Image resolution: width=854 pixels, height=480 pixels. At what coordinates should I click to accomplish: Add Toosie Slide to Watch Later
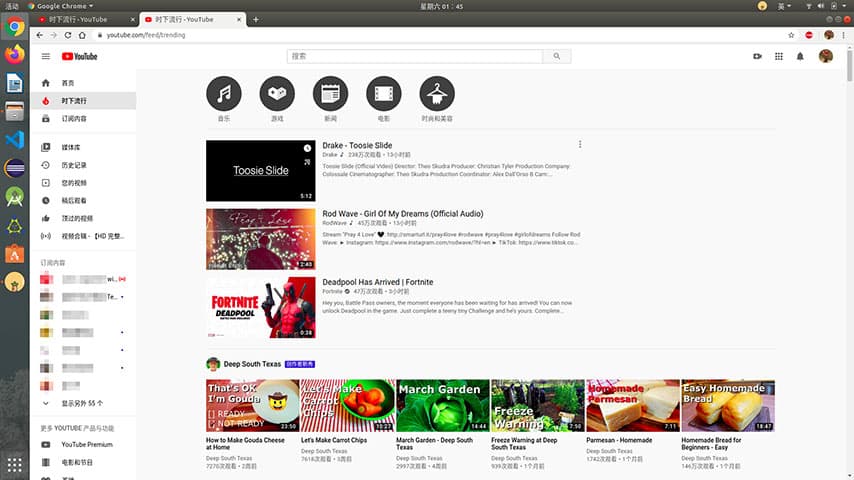(x=307, y=148)
